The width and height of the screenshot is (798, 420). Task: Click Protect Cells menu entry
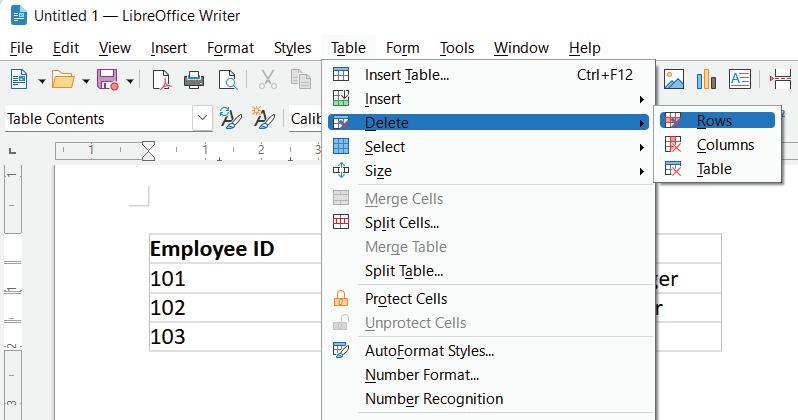tap(405, 299)
